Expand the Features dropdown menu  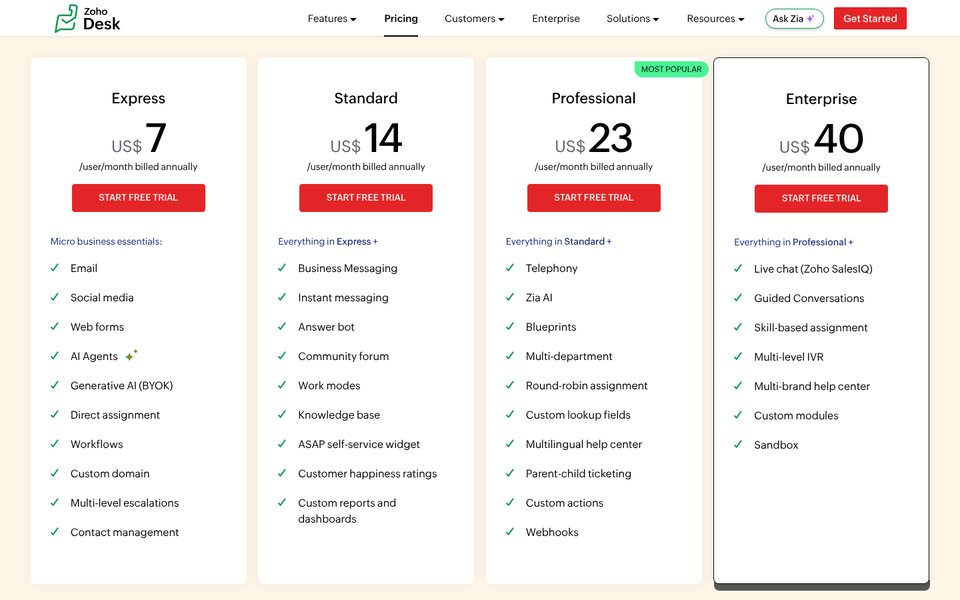click(332, 18)
